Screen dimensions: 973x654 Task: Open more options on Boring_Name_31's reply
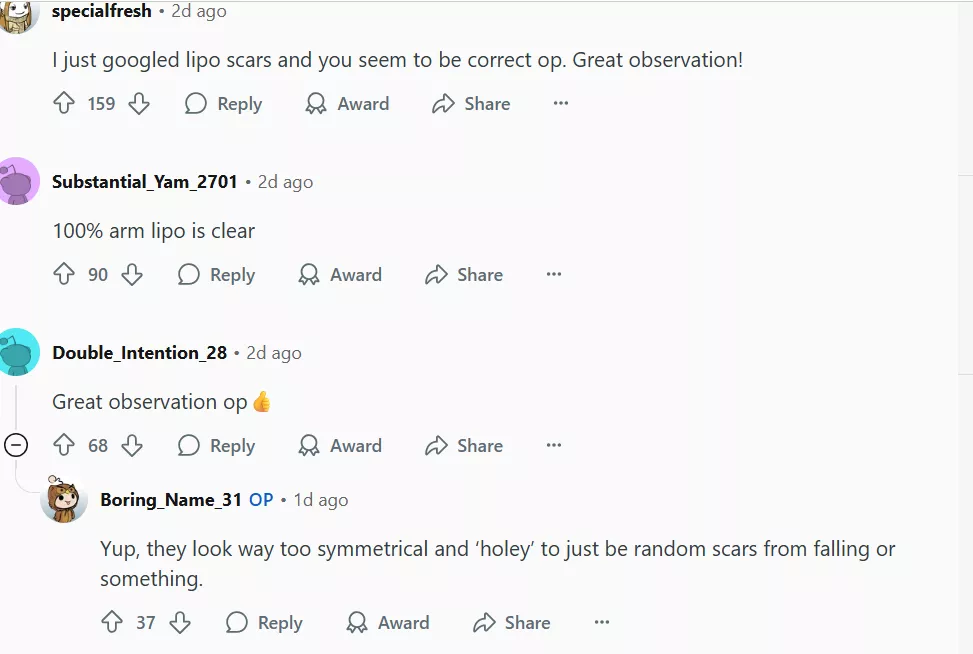coord(602,623)
